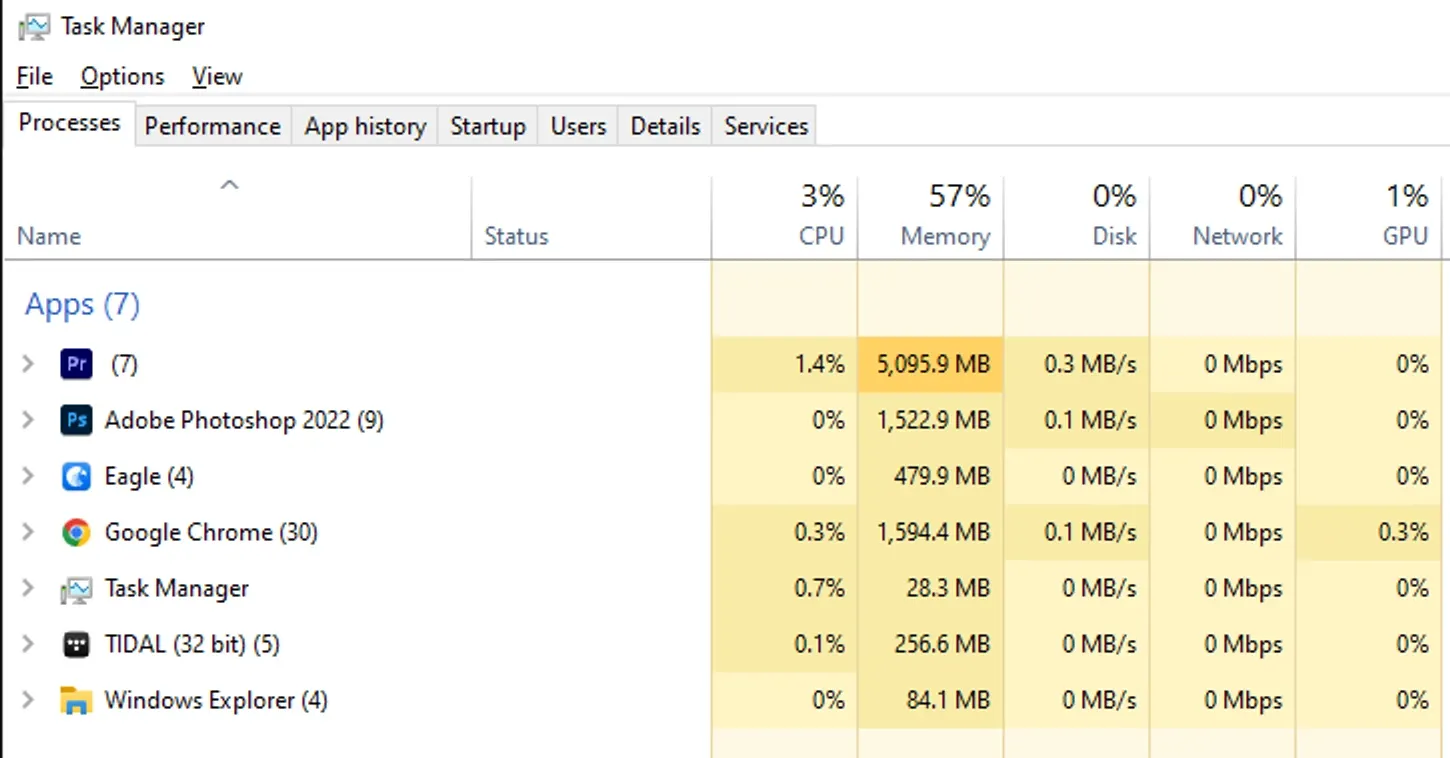
Task: Open the View menu
Action: [x=217, y=76]
